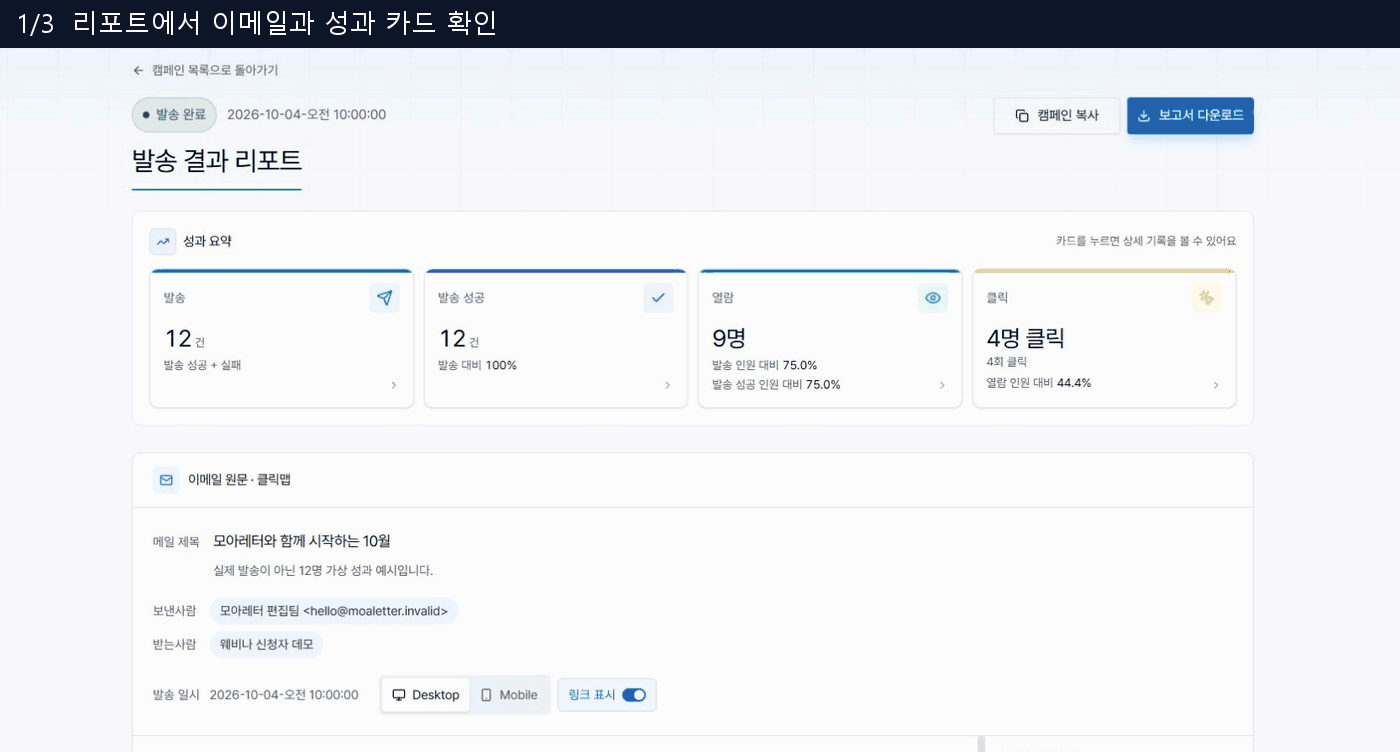
Task: Click the 발송 성공 인원 대비 75.0% text
Action: click(x=776, y=384)
